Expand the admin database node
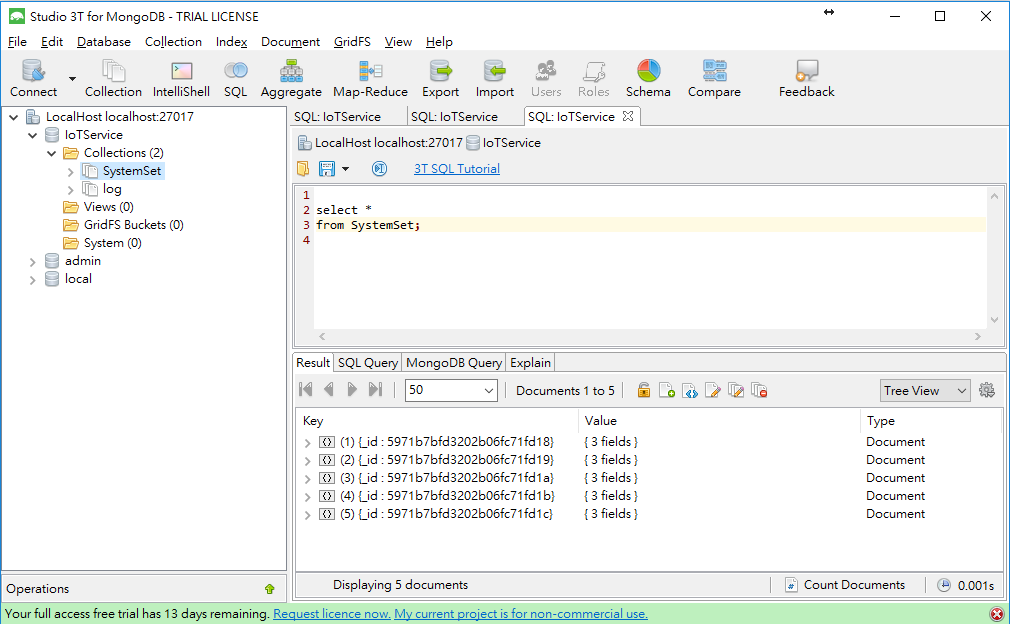Viewport: 1010px width, 624px height. coord(32,261)
